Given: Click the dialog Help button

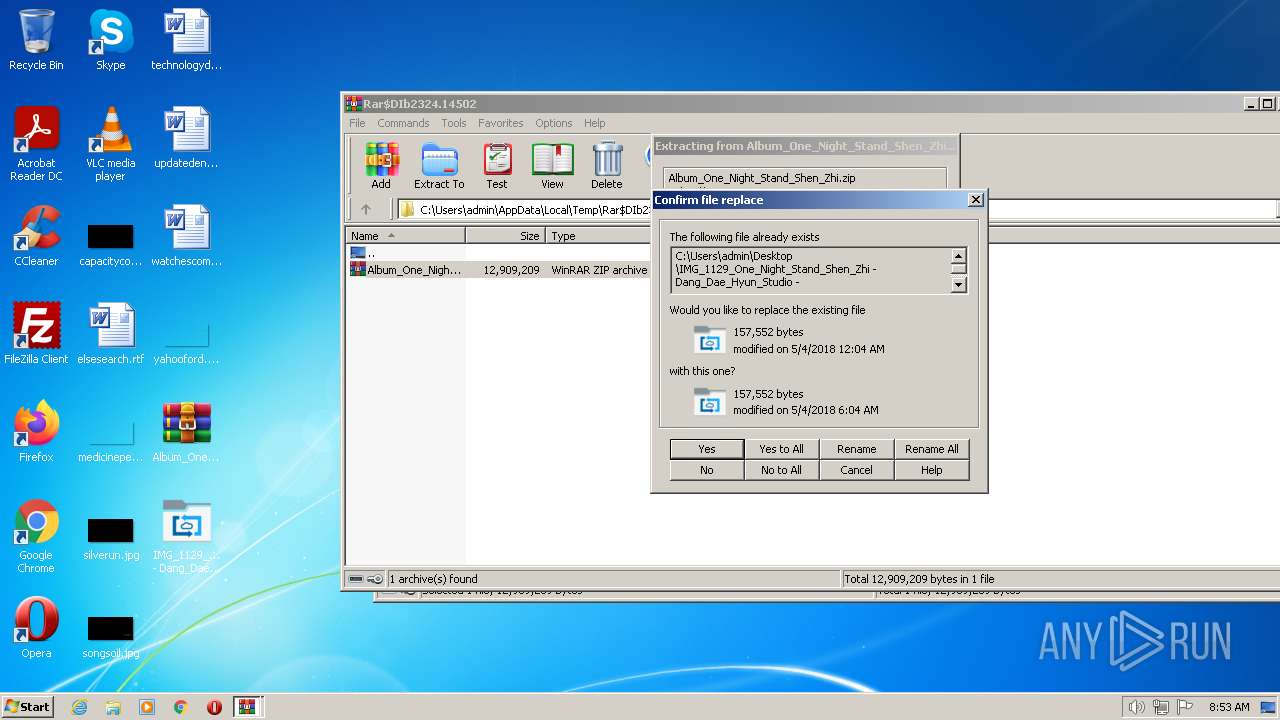Looking at the screenshot, I should 931,470.
